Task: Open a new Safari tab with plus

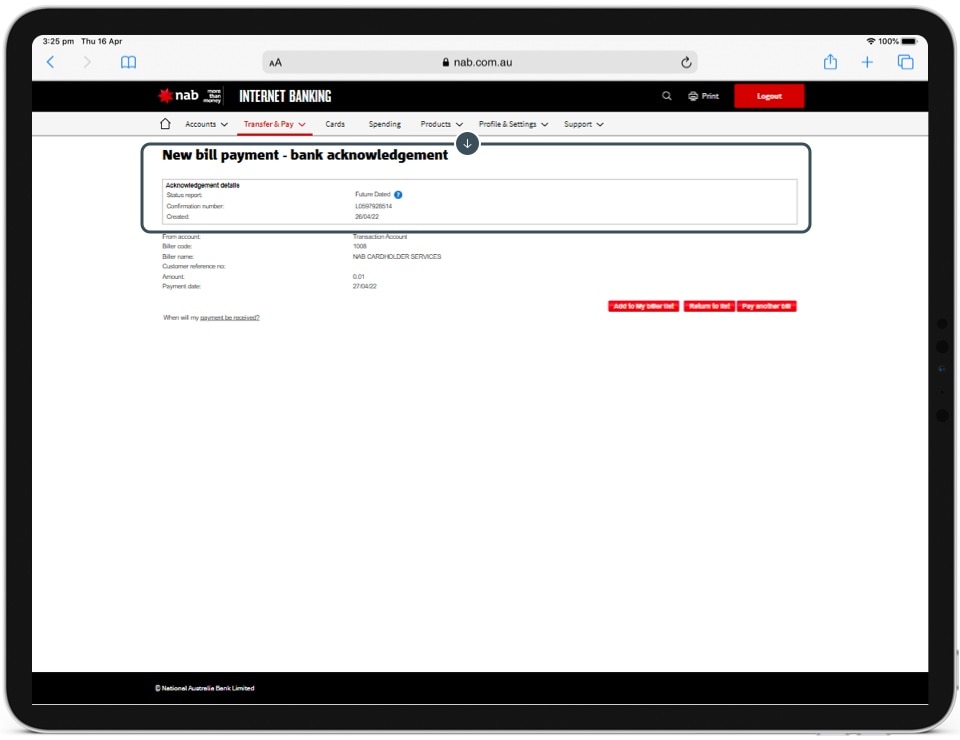Action: tap(867, 62)
